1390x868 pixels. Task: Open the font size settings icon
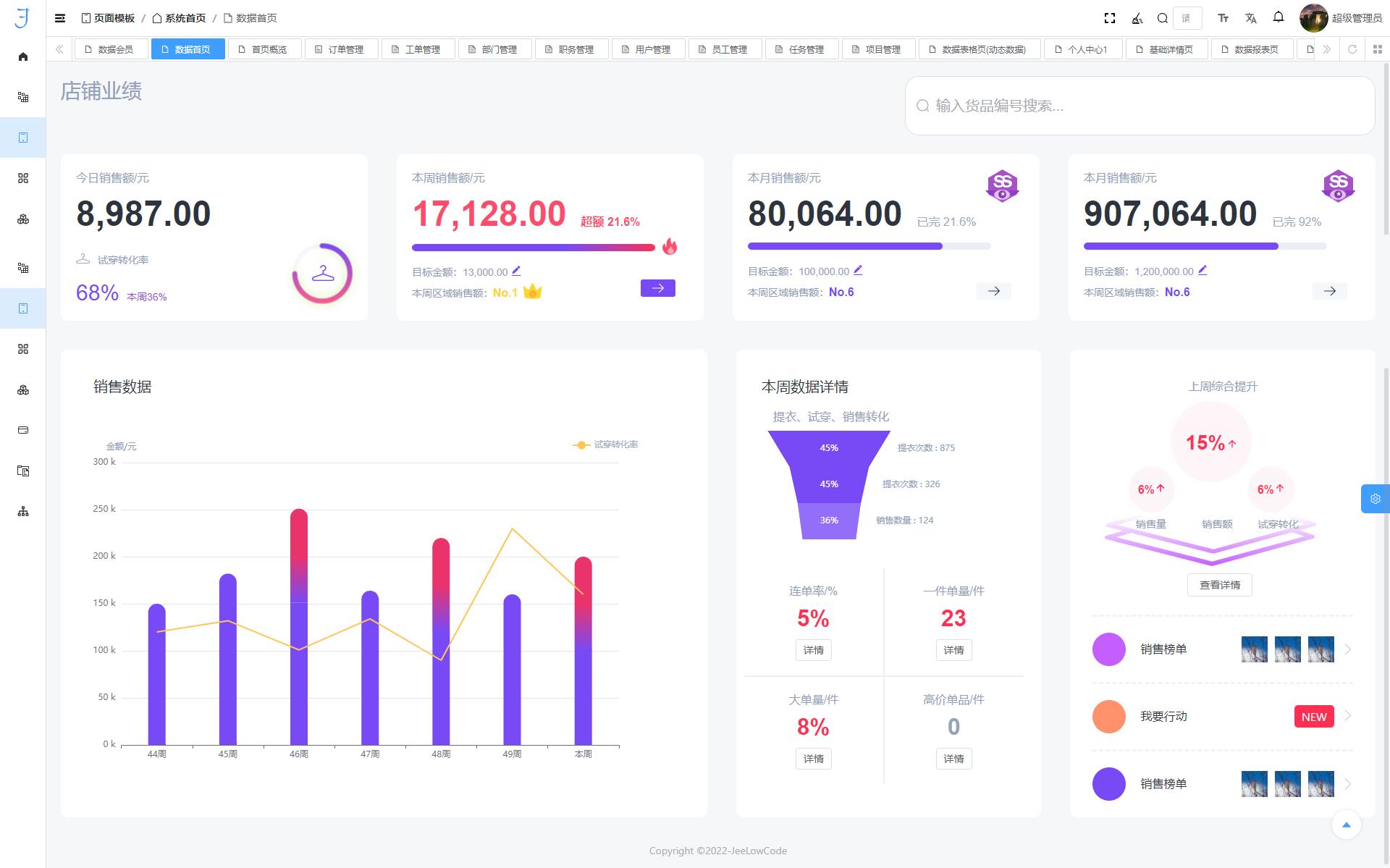[x=1223, y=18]
